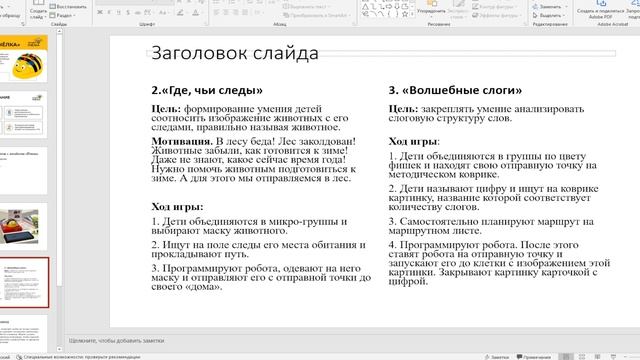This screenshot has width=640, height=360.
Task: Click the Создать слайд button
Action: click(38, 10)
